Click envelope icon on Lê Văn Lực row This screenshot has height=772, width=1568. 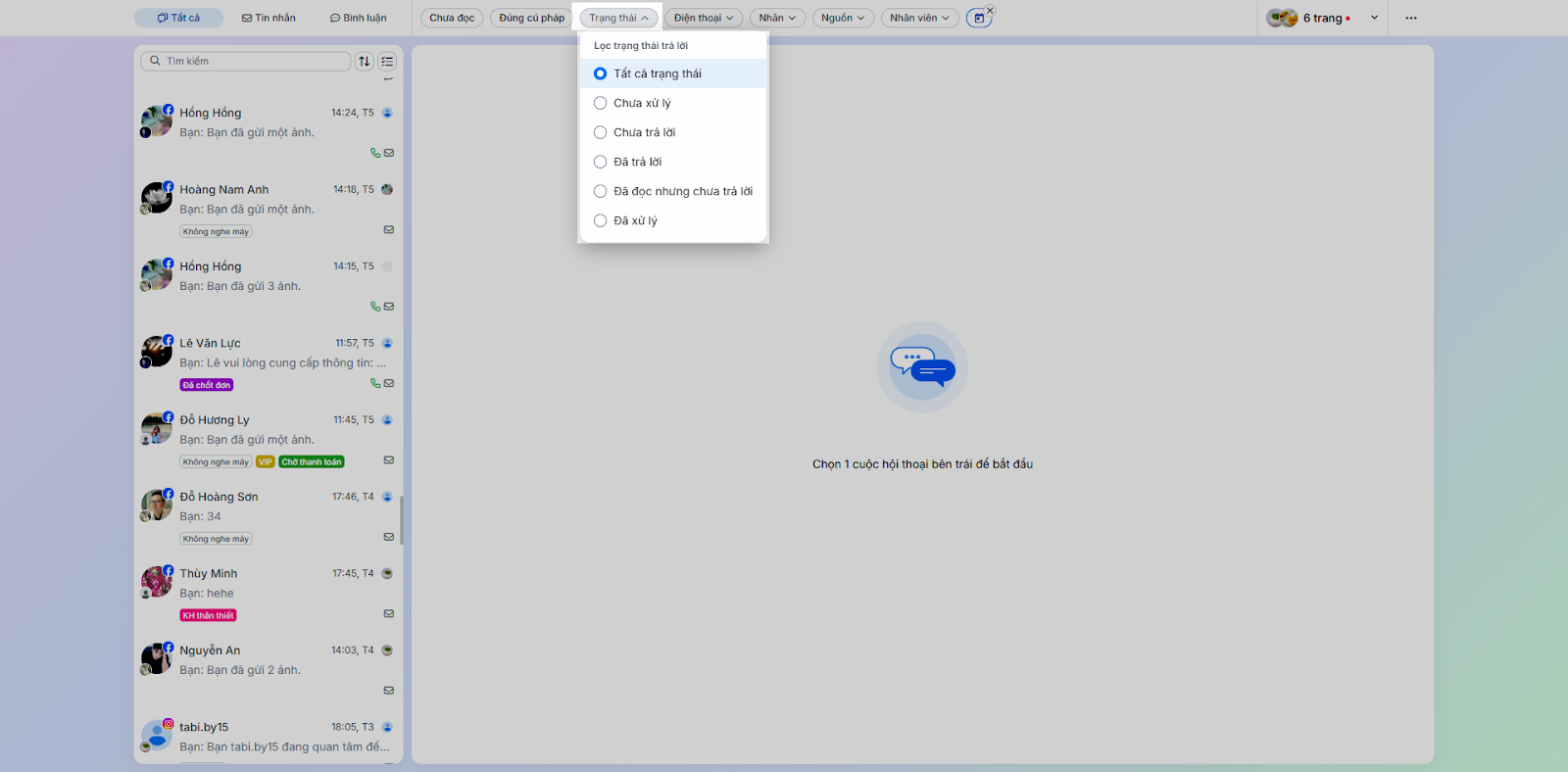coord(389,383)
